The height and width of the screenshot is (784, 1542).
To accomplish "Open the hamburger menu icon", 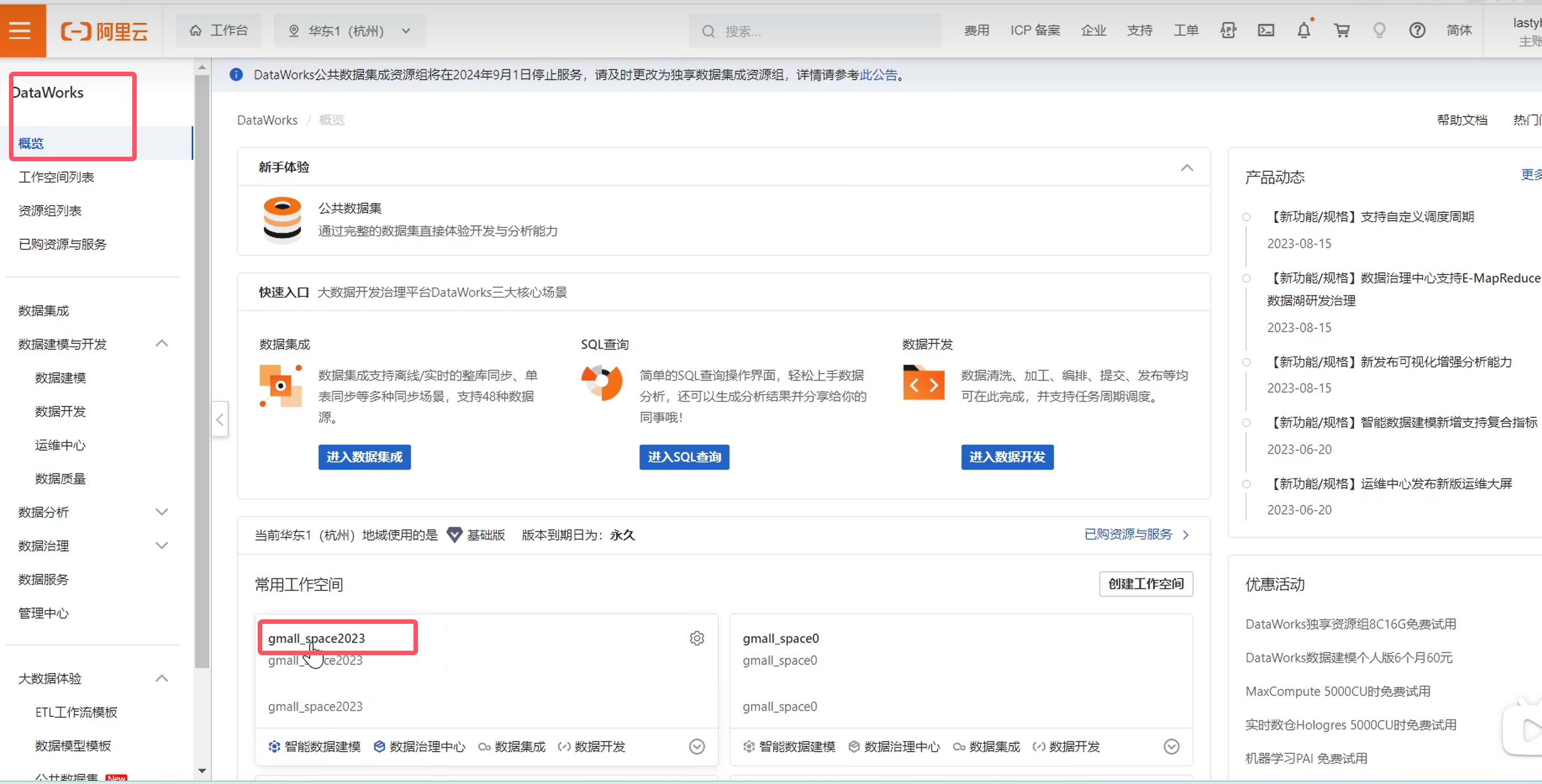I will tap(20, 31).
